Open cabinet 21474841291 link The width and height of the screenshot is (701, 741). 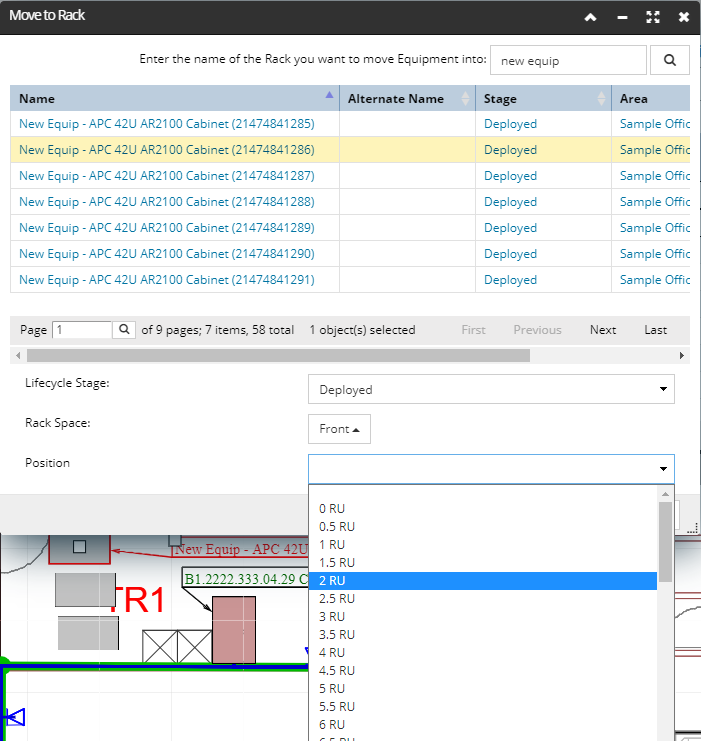pos(167,280)
